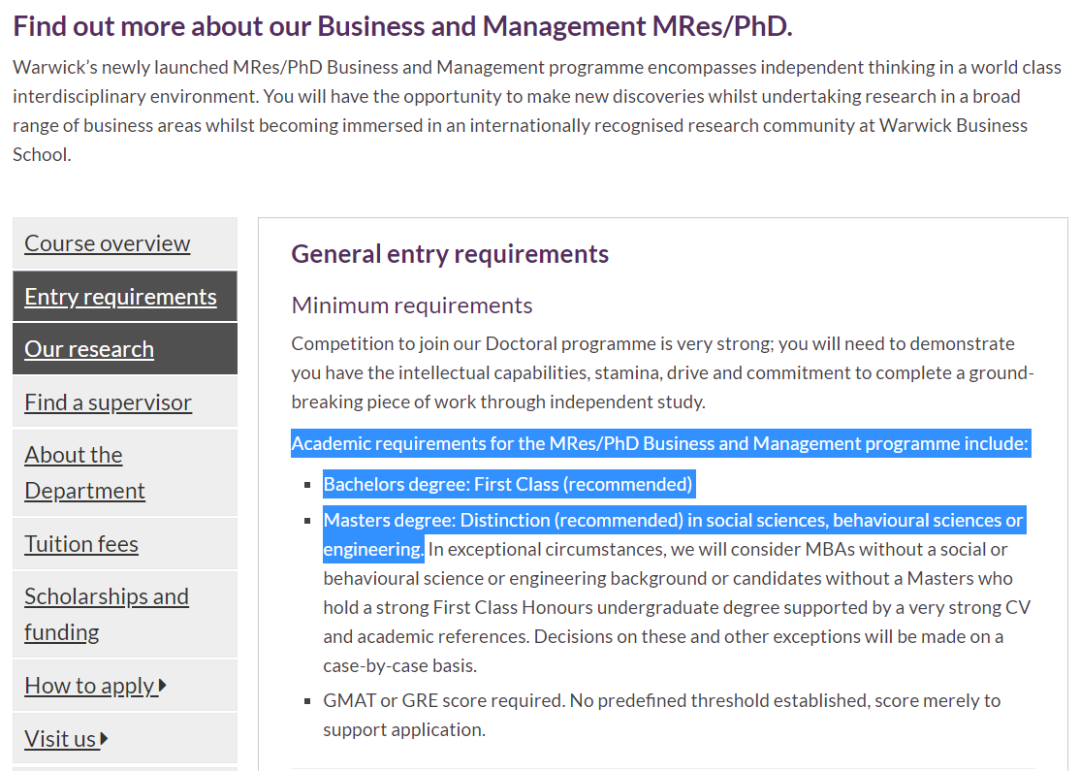Screen dimensions: 1080x771
Task: Click the arrow icon beside Visit us
Action: click(x=104, y=739)
